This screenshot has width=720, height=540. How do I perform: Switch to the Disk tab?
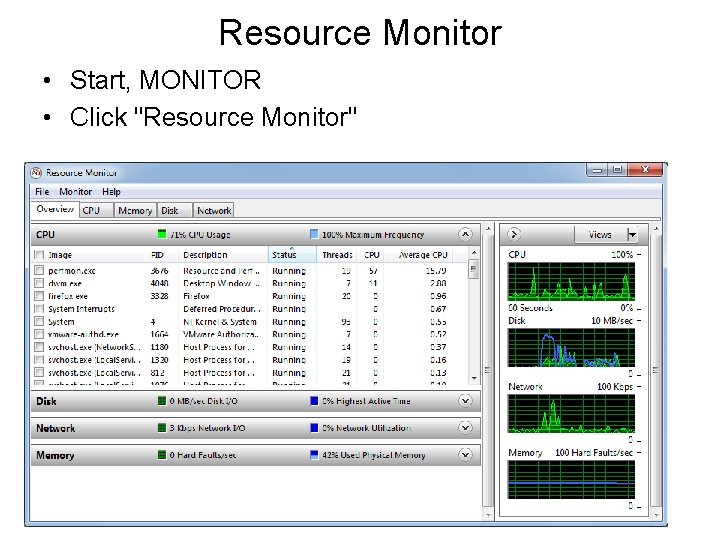pyautogui.click(x=174, y=210)
